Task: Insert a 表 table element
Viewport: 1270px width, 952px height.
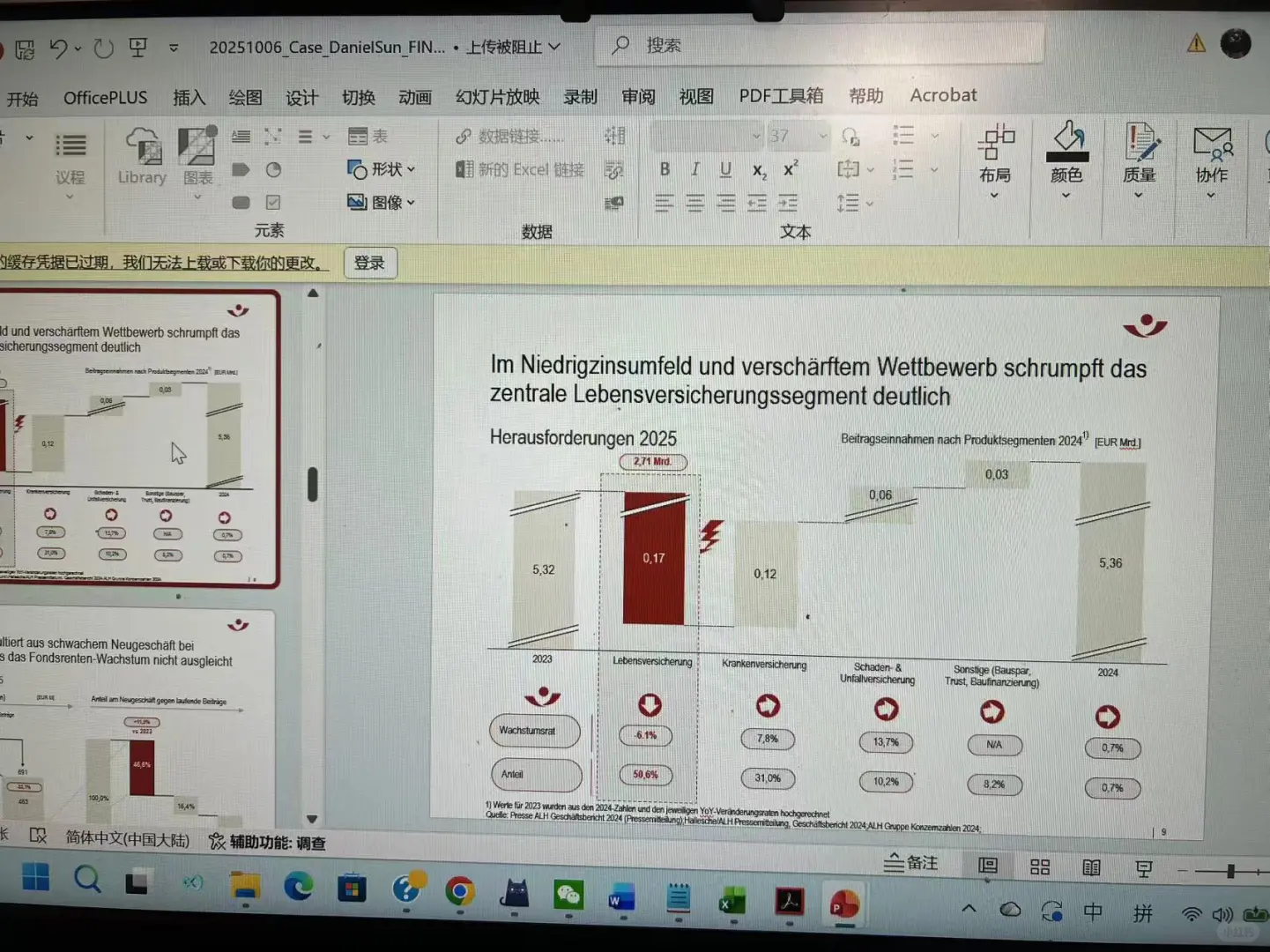Action: point(368,136)
